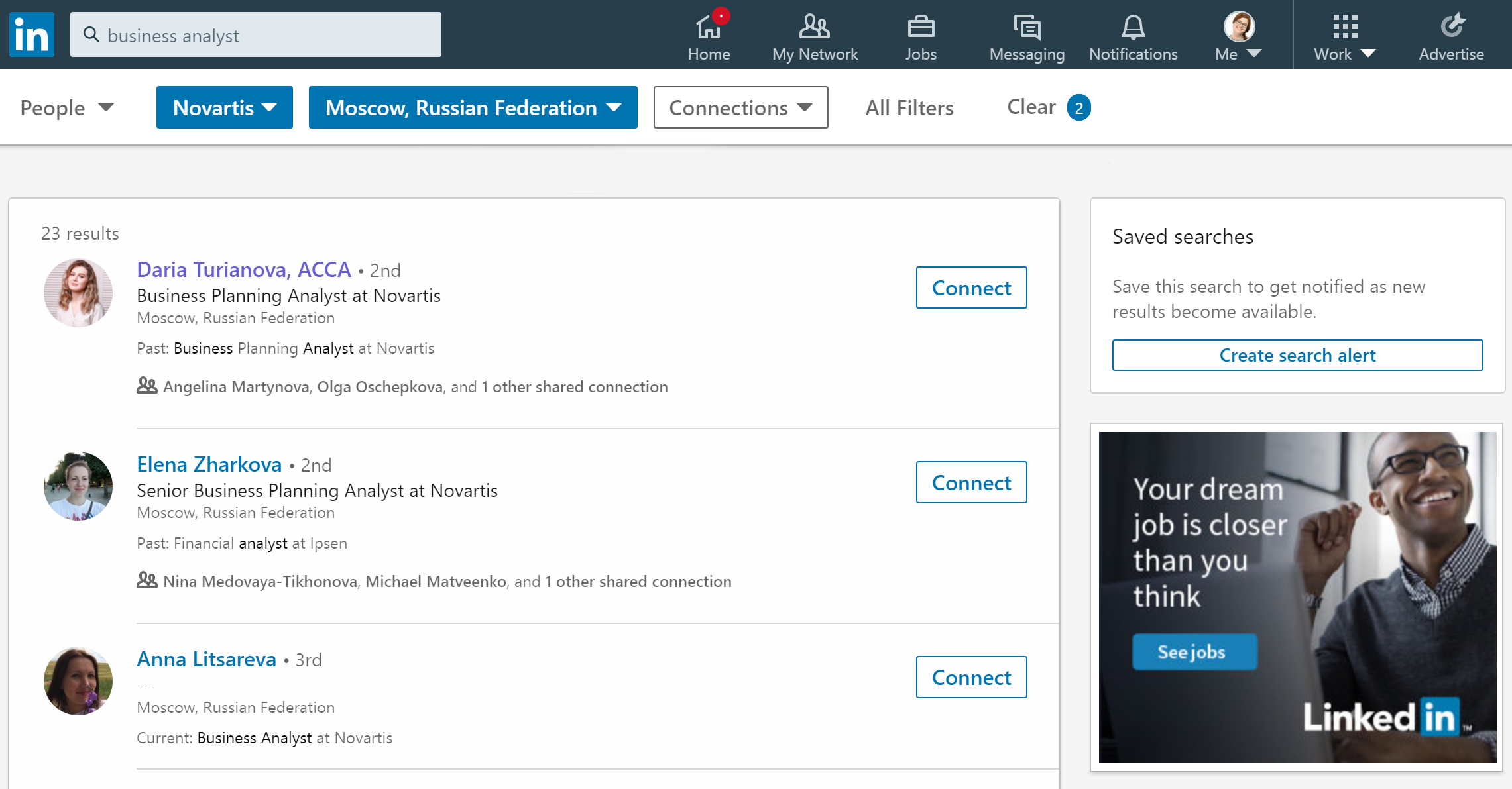Viewport: 1512px width, 789px height.
Task: Open Nina Medovaya-Tikhonova shared connection link
Action: pos(261,582)
